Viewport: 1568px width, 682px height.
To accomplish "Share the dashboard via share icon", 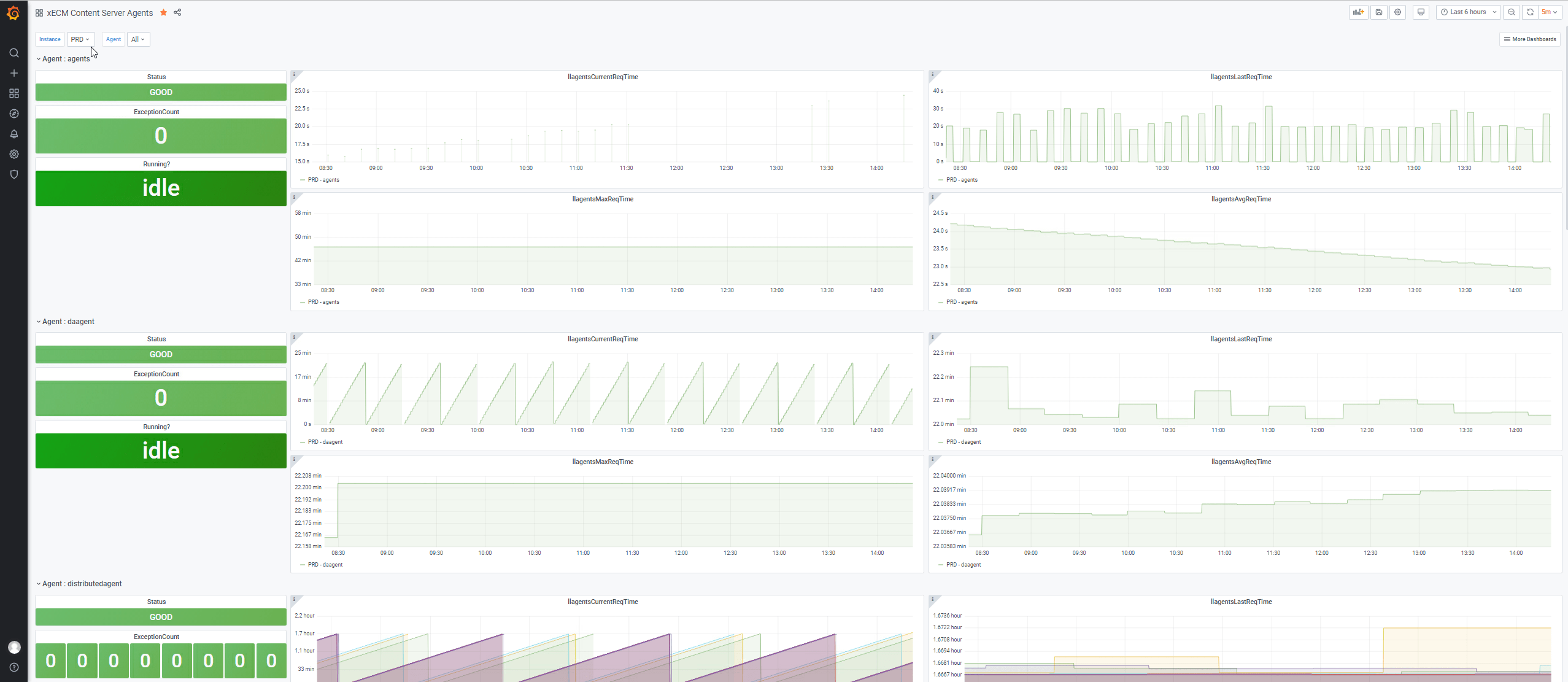I will tap(177, 12).
